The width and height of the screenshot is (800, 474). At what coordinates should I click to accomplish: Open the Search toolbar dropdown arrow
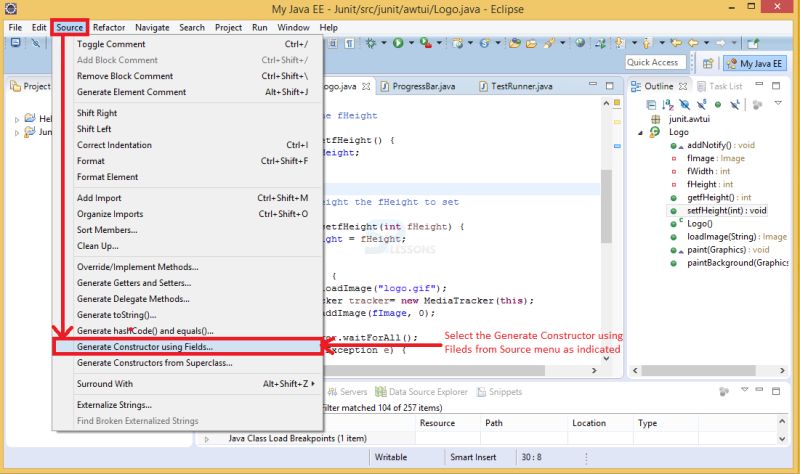[x=562, y=43]
